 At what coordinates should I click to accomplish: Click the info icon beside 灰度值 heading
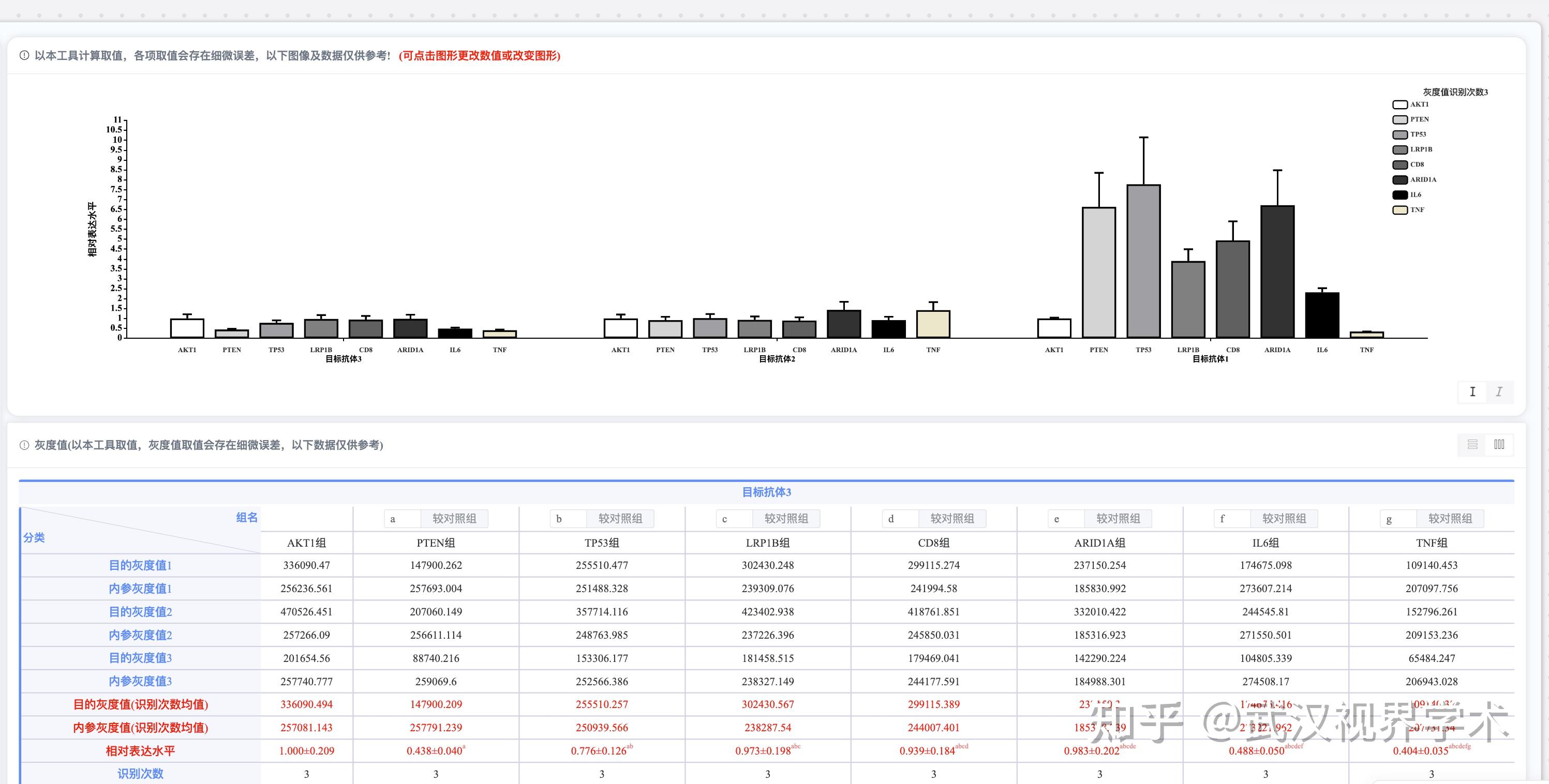tap(24, 445)
